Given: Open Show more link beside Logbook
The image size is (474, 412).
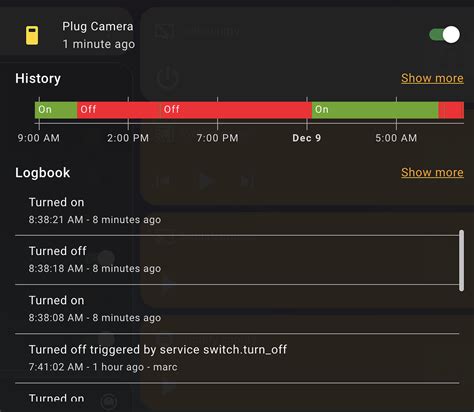Looking at the screenshot, I should click(432, 172).
